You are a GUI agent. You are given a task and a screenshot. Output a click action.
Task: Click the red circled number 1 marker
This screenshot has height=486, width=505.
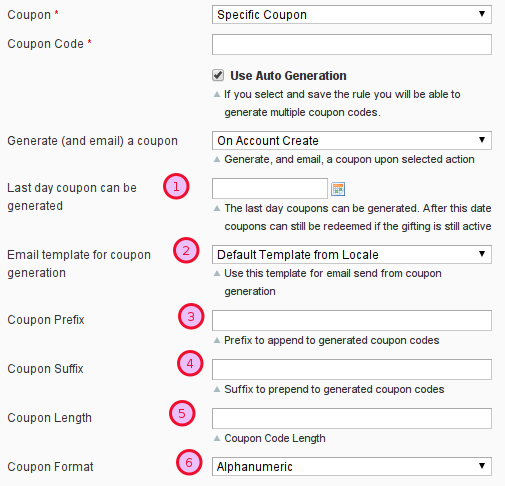176,186
